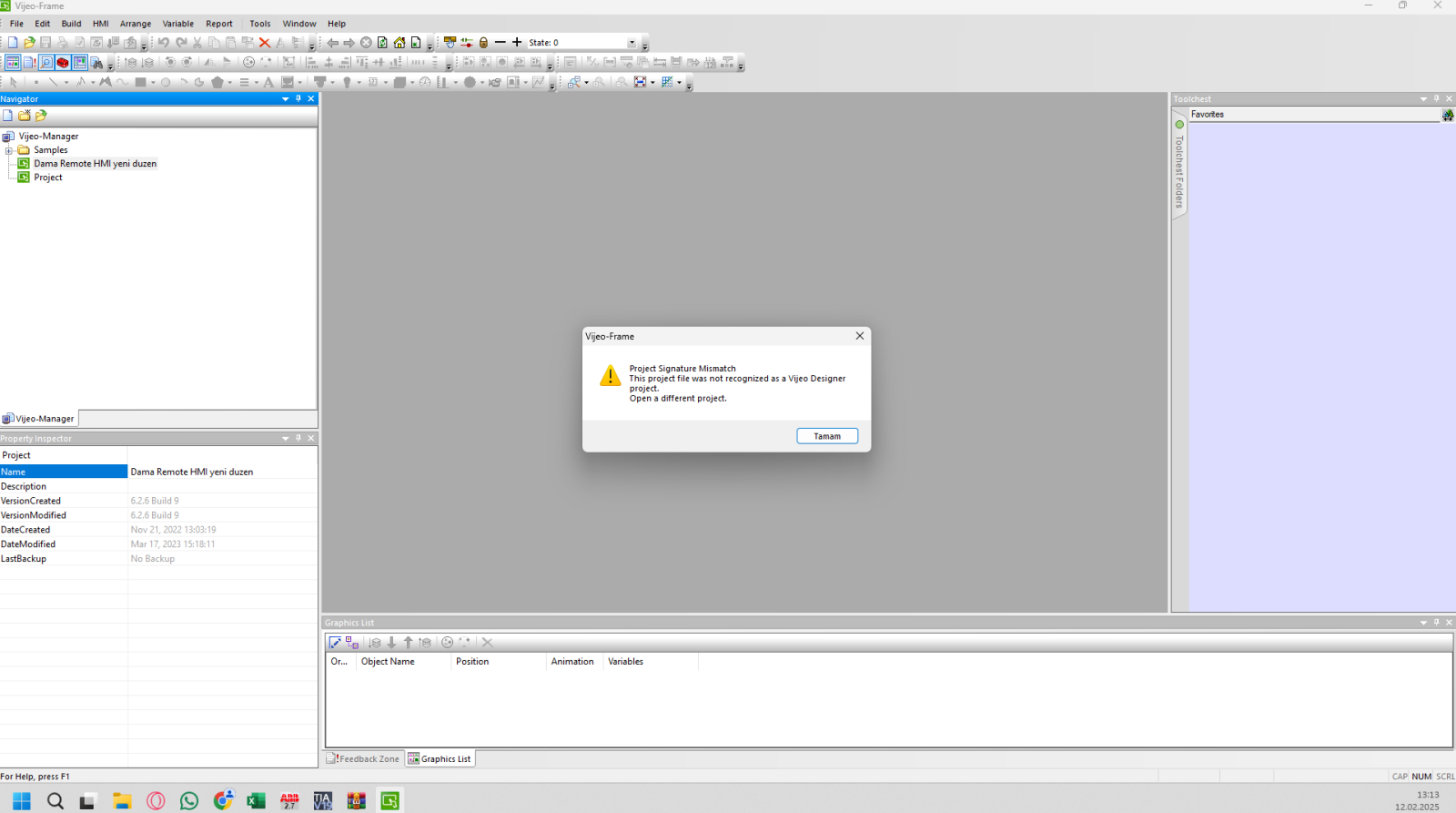Viewport: 1456px width, 813px height.
Task: Open Excel from the taskbar
Action: click(x=257, y=801)
